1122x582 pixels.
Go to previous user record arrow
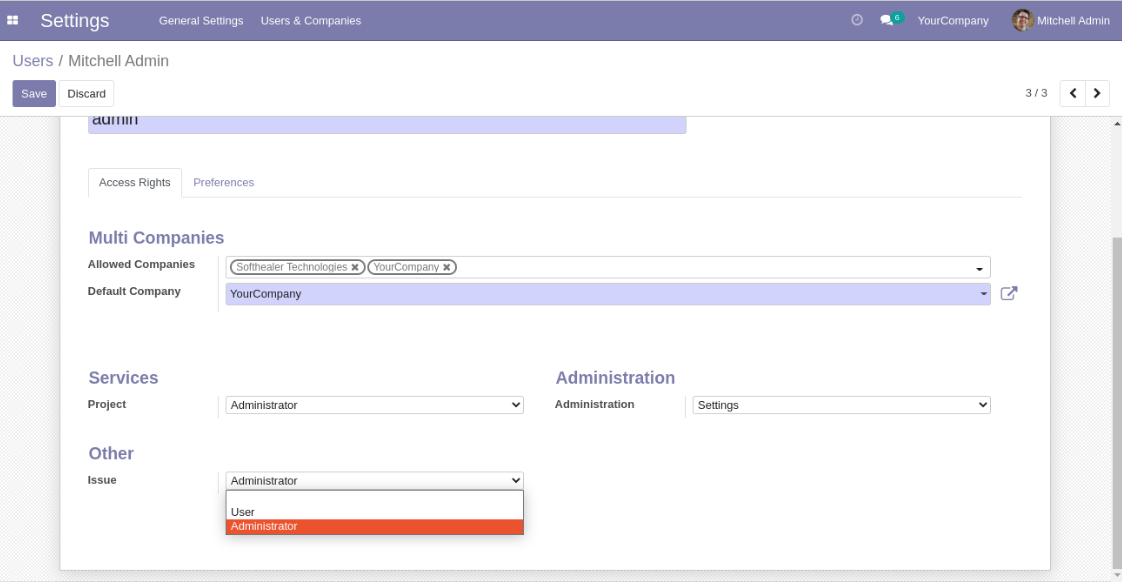point(1073,93)
